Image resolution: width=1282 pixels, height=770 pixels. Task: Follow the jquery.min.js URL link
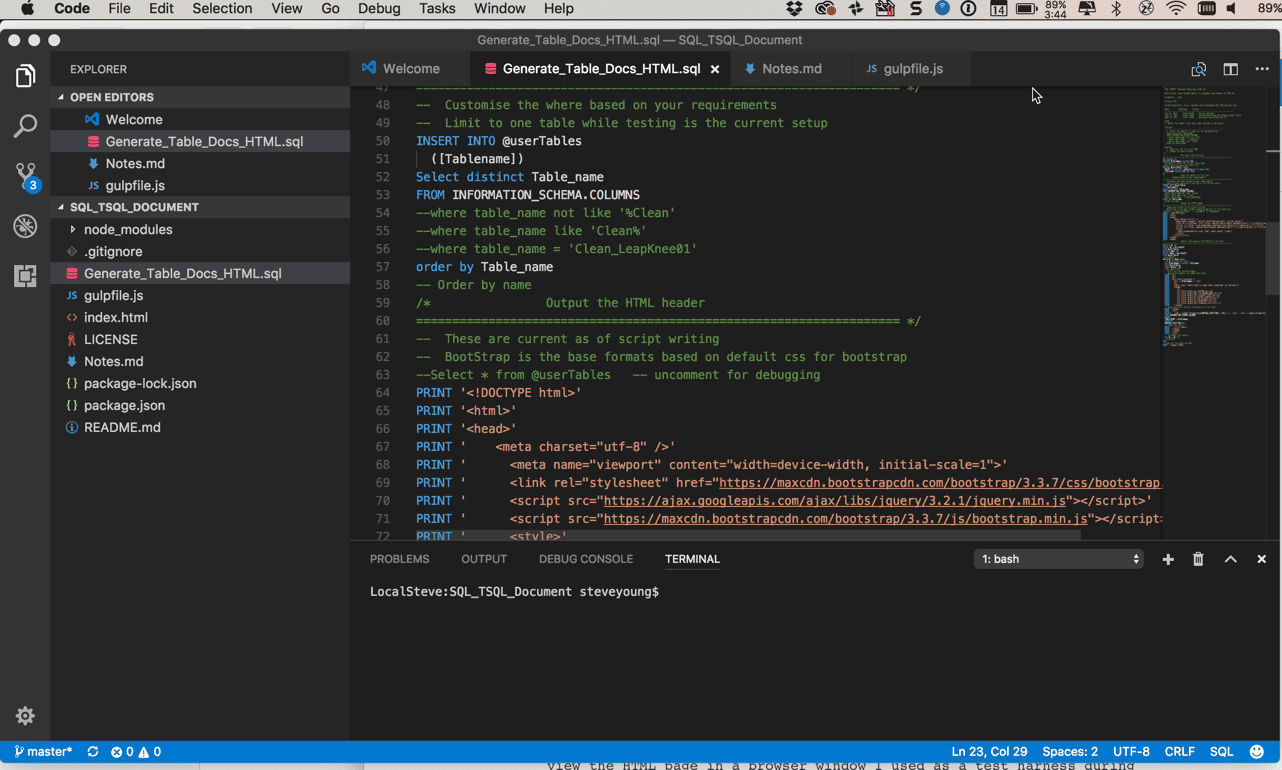coord(835,501)
